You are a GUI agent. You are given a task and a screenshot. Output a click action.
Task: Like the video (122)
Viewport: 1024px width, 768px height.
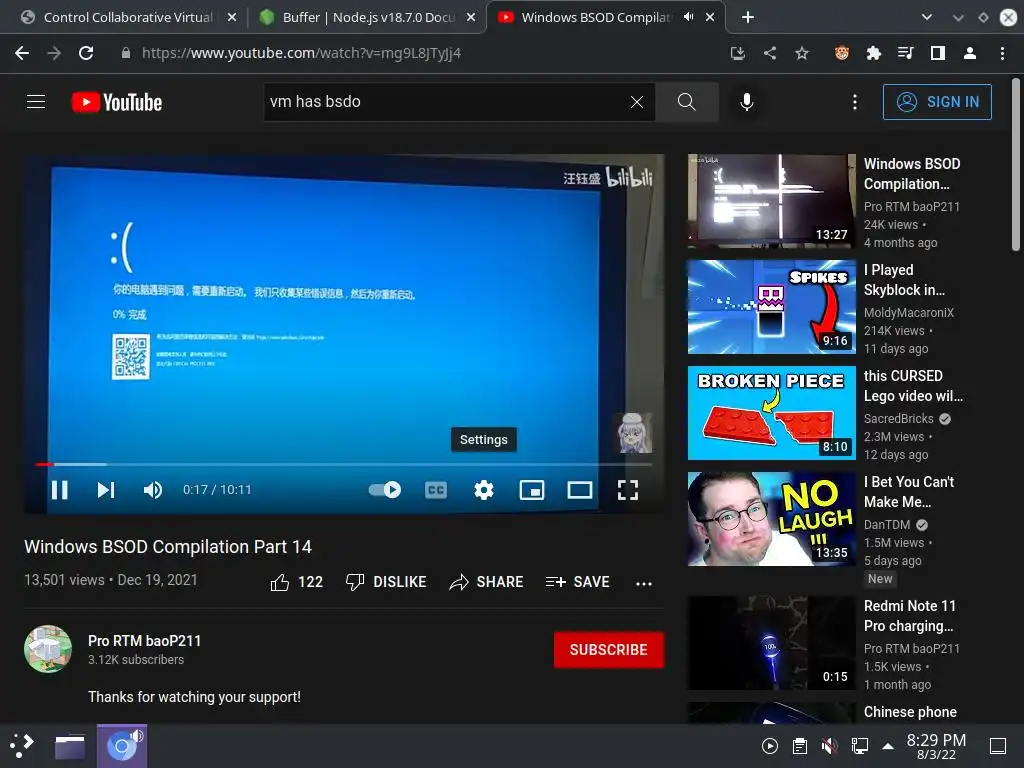tap(297, 582)
